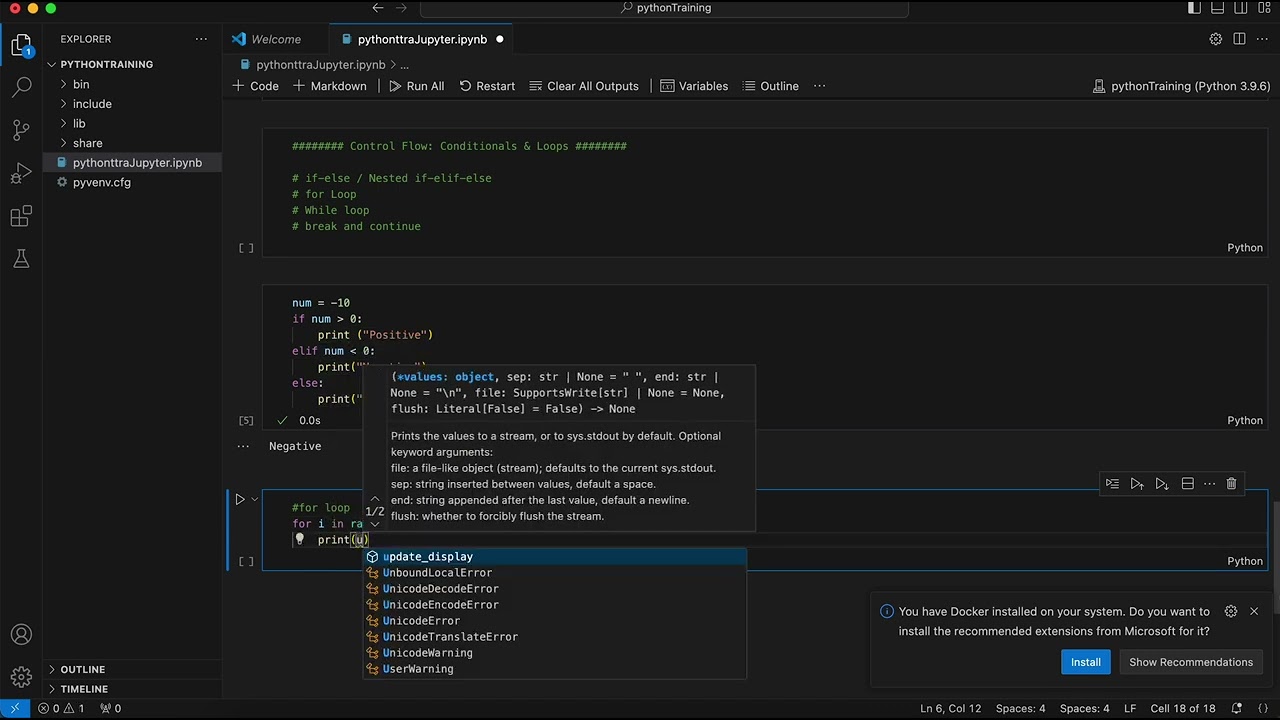Split the cell from cell toolbar
Image resolution: width=1280 pixels, height=720 pixels.
pyautogui.click(x=1187, y=484)
